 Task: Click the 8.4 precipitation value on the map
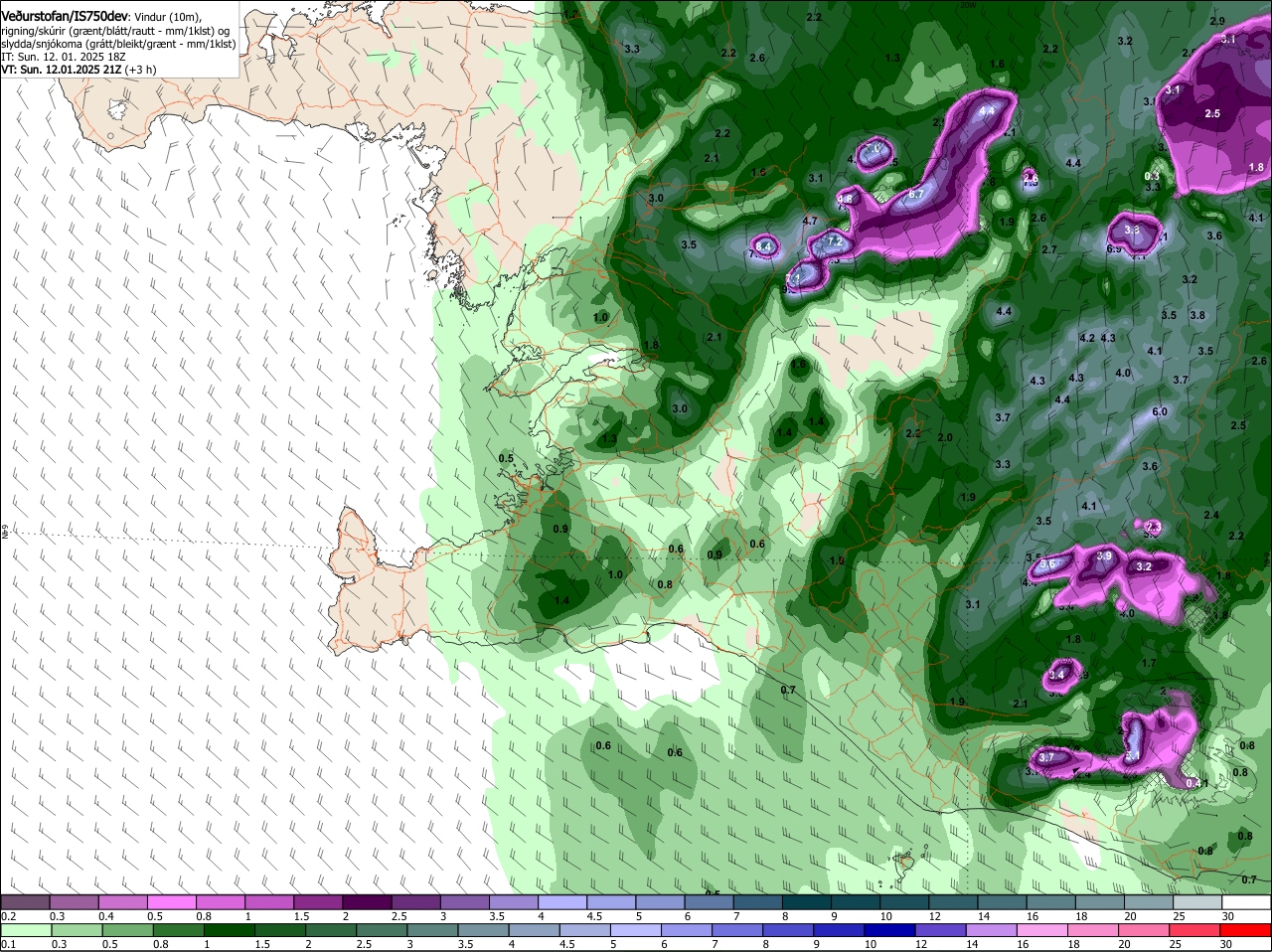tap(763, 245)
